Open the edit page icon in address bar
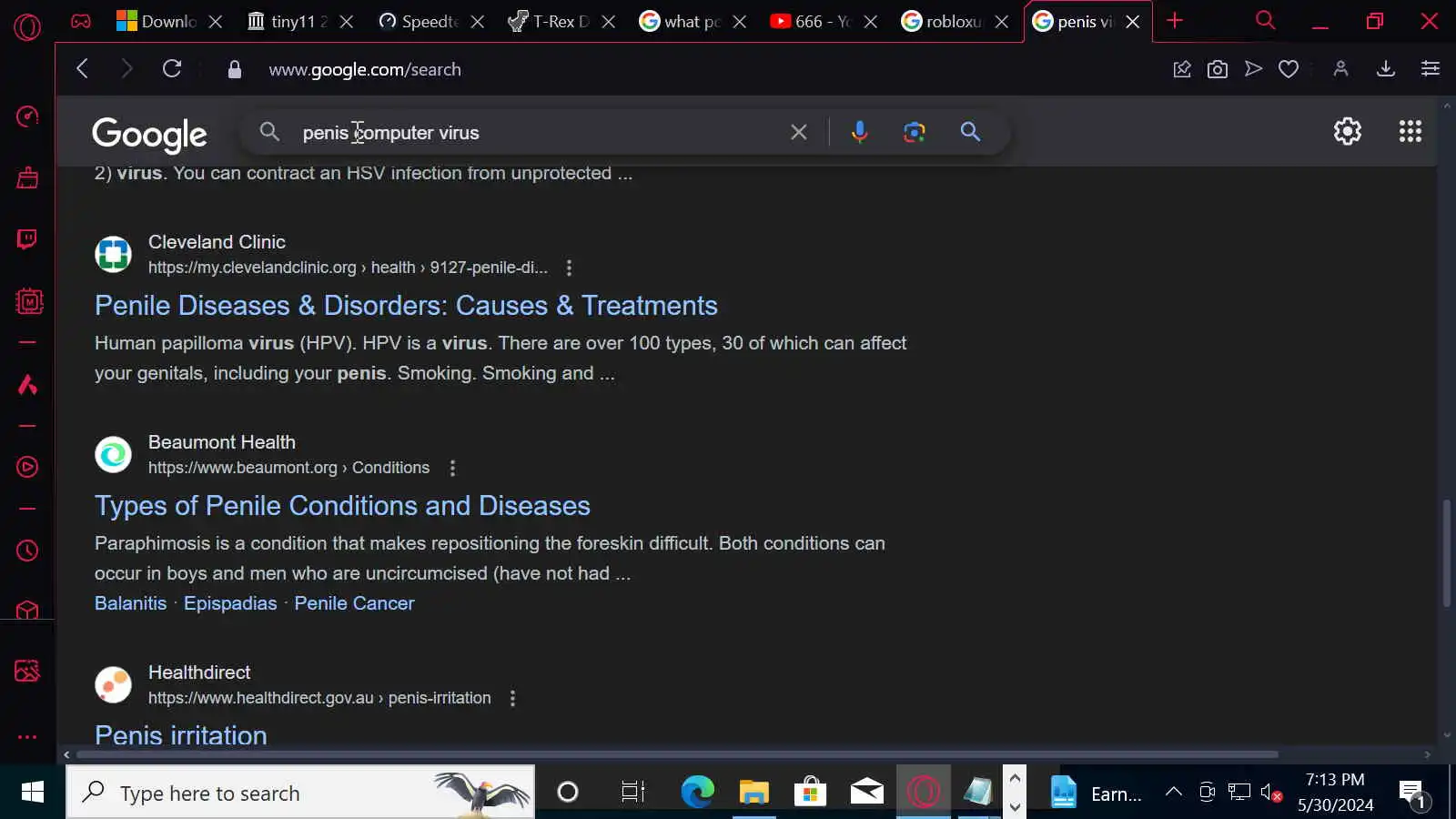 tap(1182, 69)
